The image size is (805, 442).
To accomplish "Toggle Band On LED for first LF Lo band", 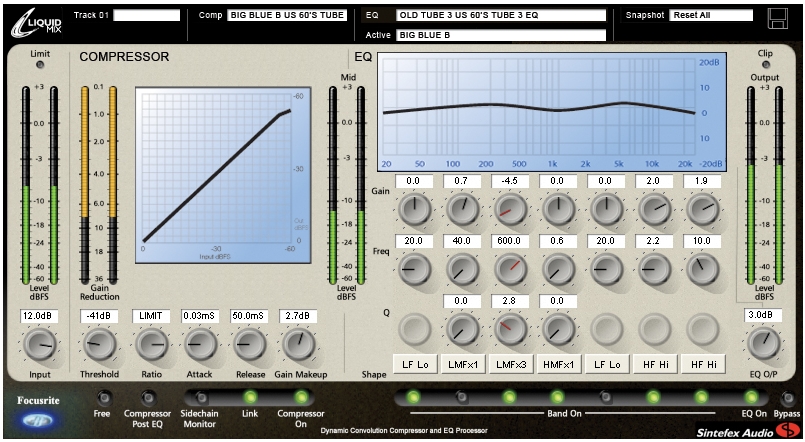I will coord(413,397).
